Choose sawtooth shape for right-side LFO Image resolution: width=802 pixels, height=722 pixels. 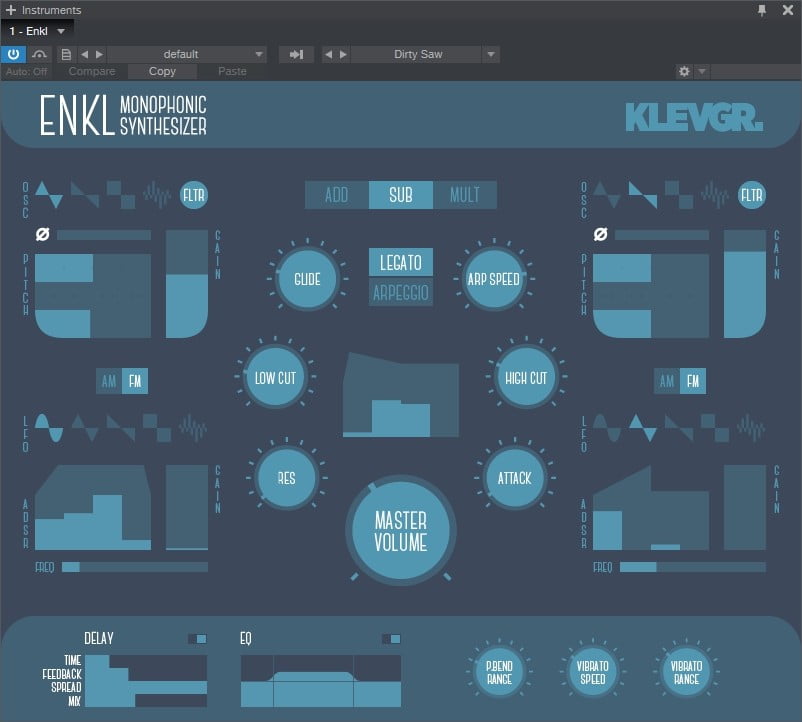coord(679,428)
